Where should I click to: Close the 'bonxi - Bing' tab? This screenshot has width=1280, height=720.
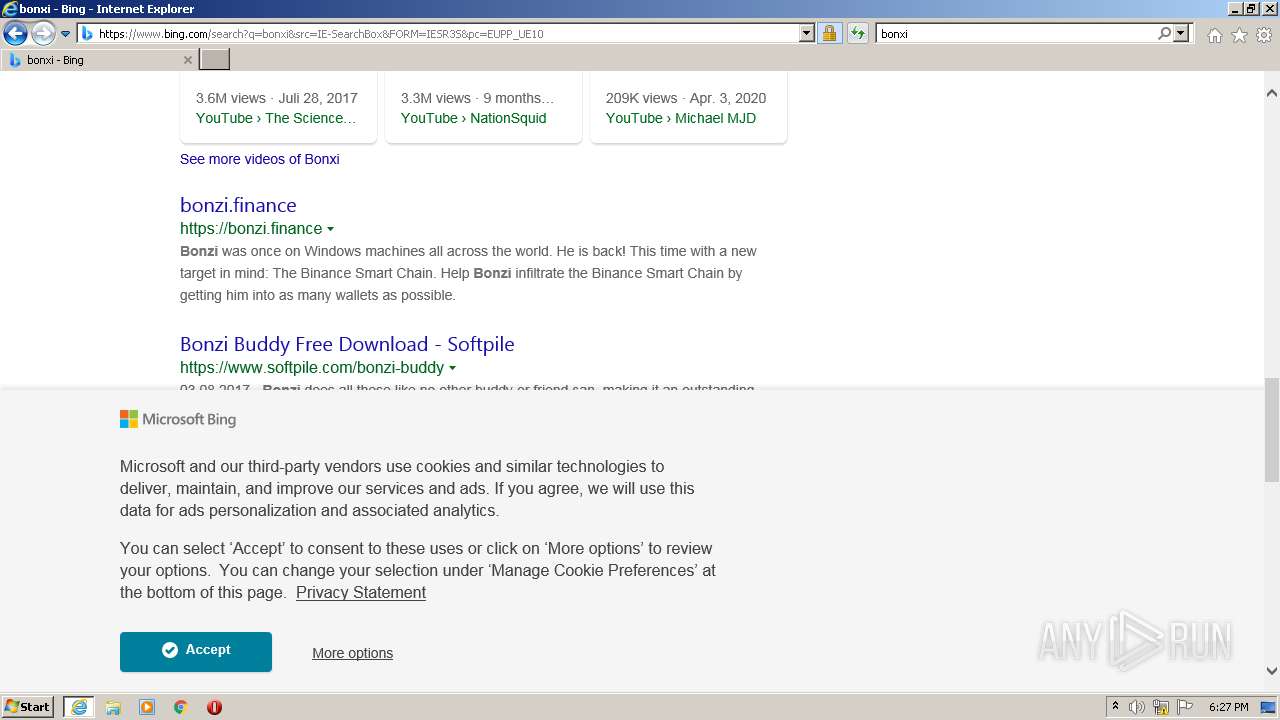click(x=187, y=60)
